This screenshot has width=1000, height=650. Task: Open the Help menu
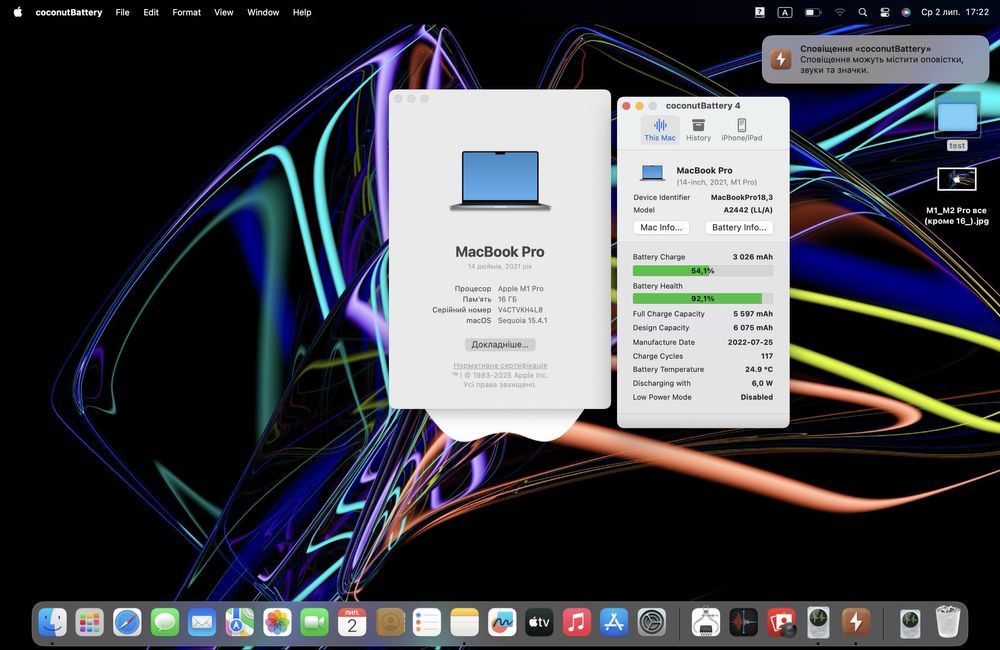[302, 12]
